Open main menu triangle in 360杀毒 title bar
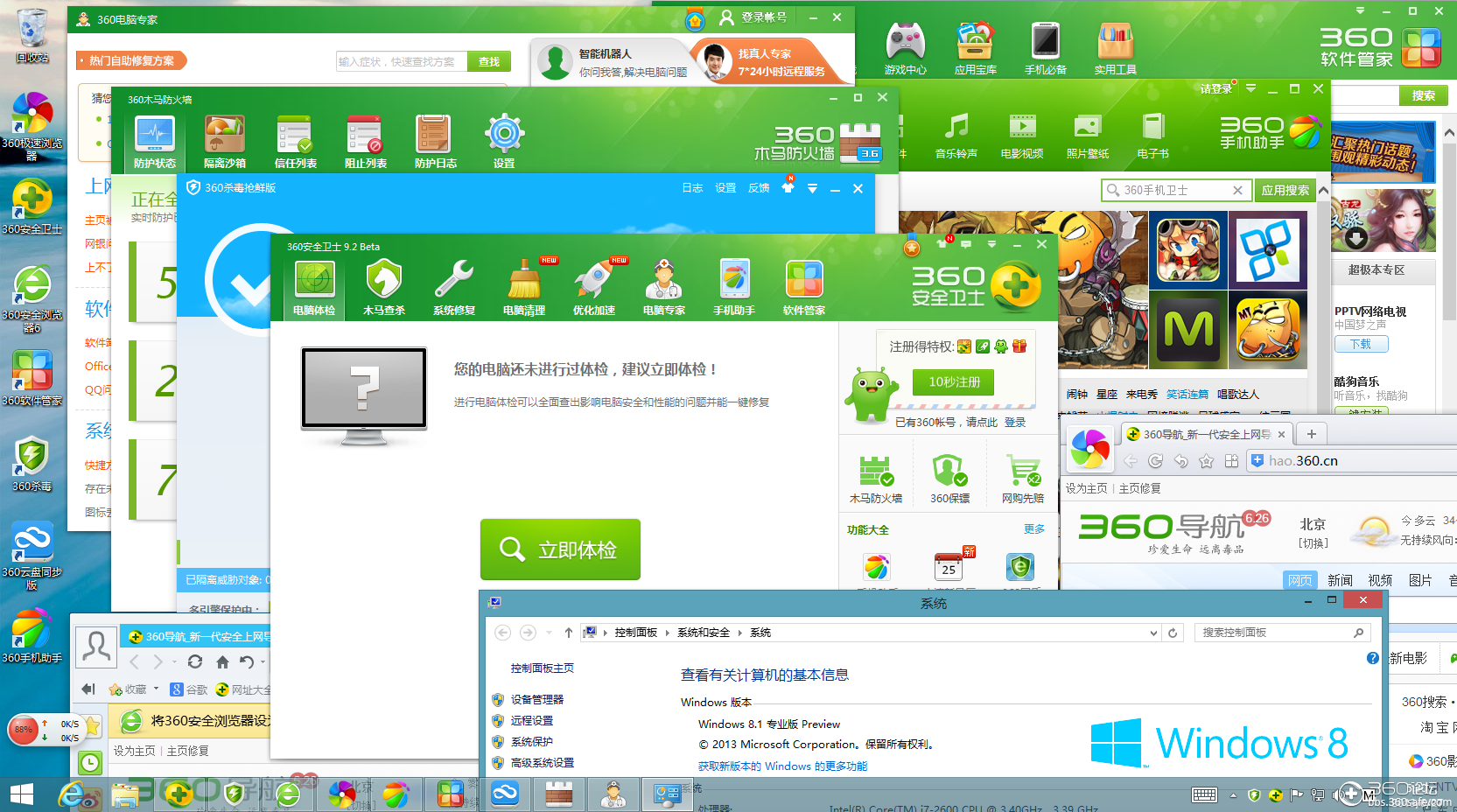1457x812 pixels. pos(812,188)
